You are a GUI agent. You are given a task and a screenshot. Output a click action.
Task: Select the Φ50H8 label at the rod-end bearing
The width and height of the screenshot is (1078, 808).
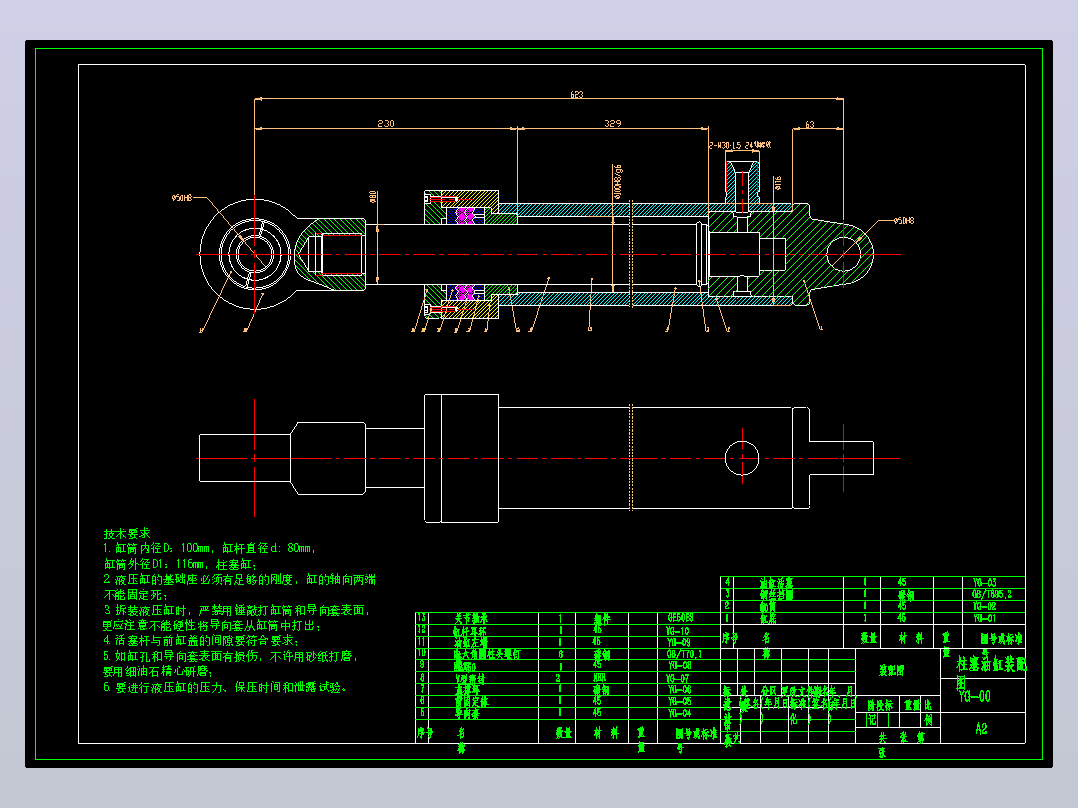(x=182, y=198)
